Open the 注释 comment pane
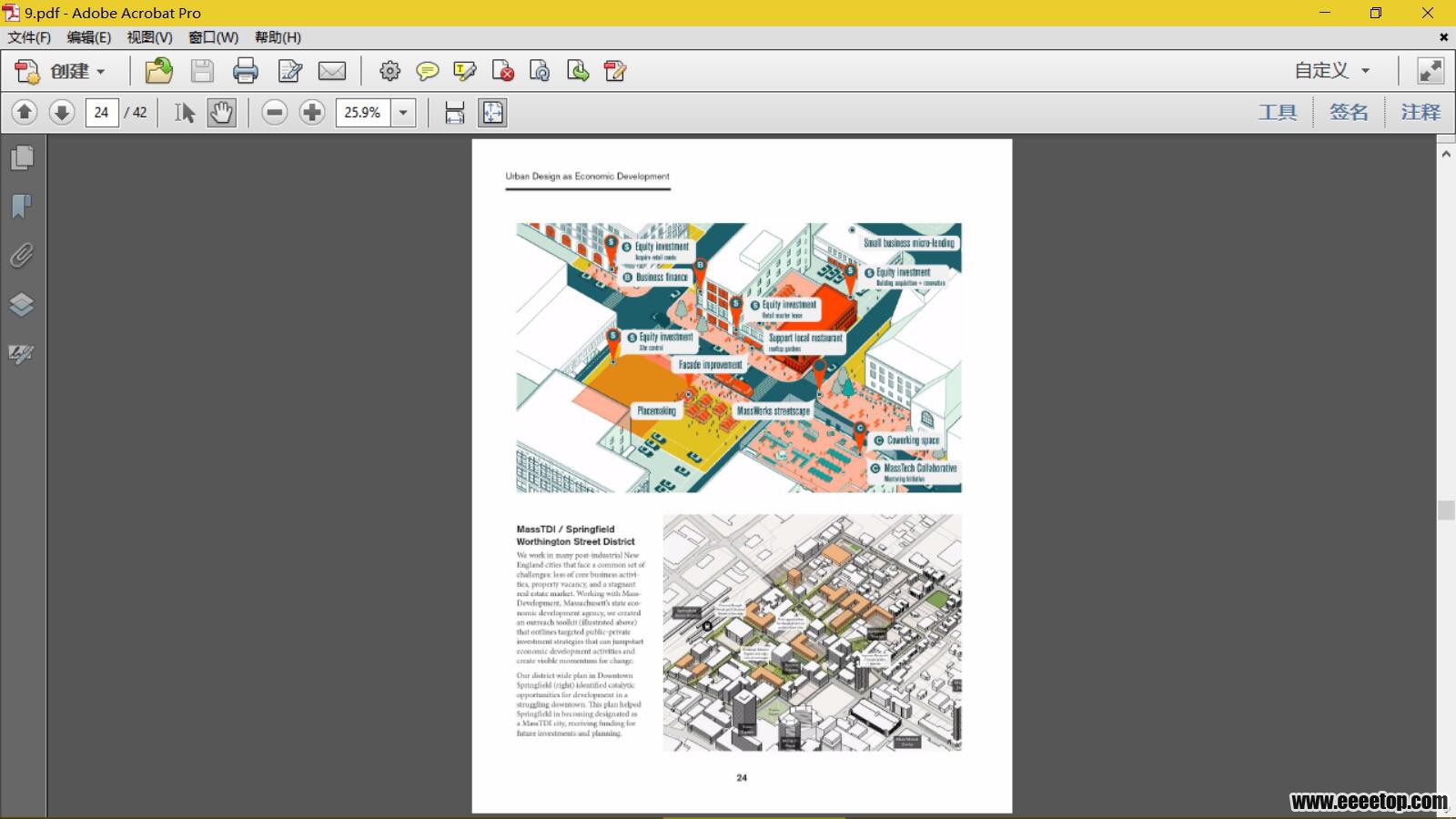 [1421, 113]
